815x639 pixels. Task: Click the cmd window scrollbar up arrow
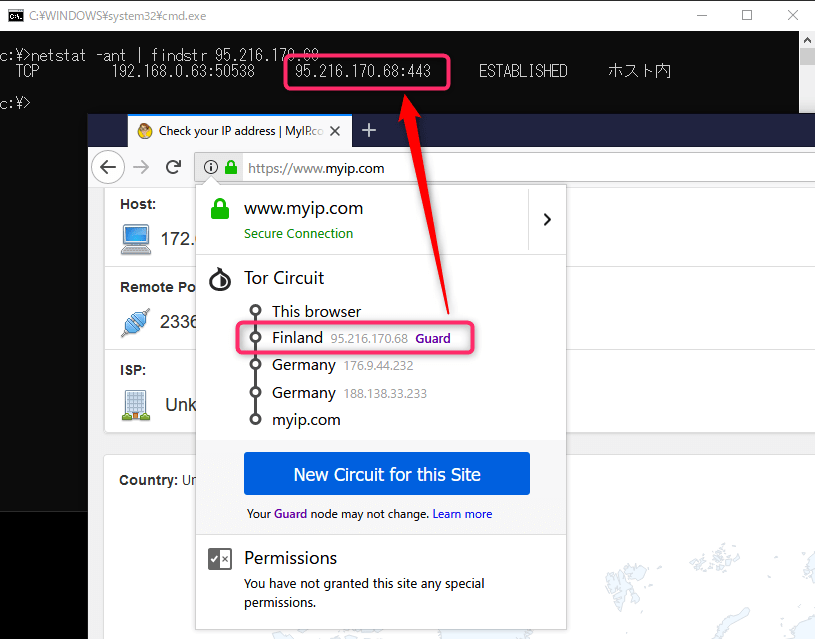coord(807,40)
